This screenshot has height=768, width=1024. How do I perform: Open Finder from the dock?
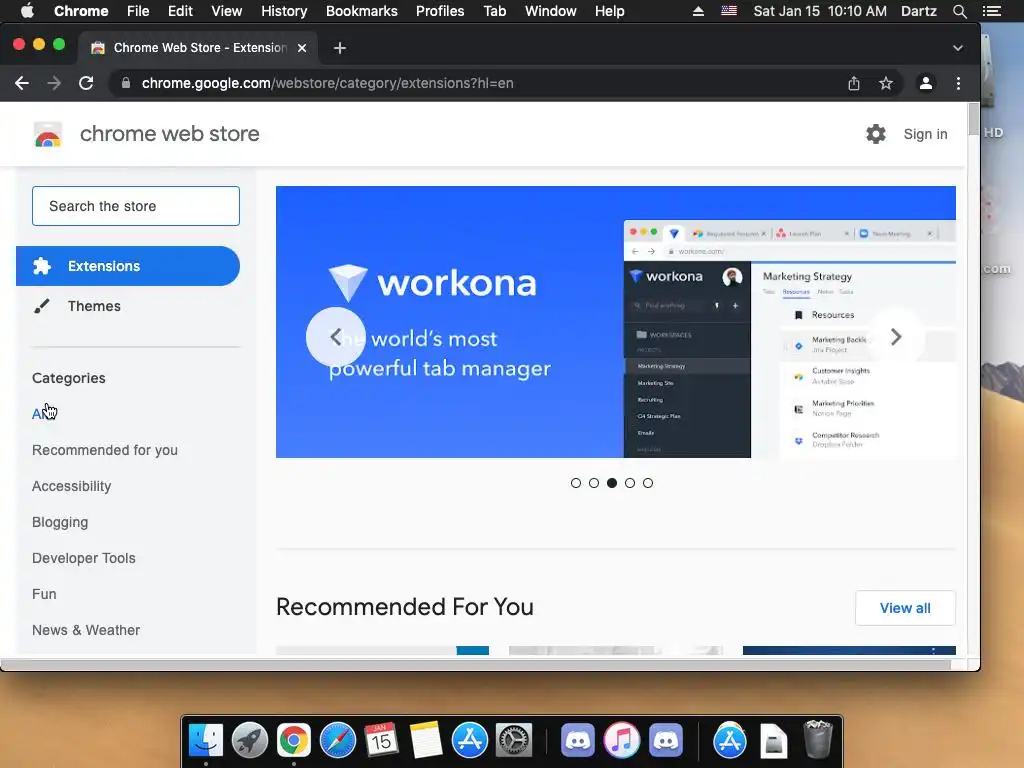click(206, 740)
